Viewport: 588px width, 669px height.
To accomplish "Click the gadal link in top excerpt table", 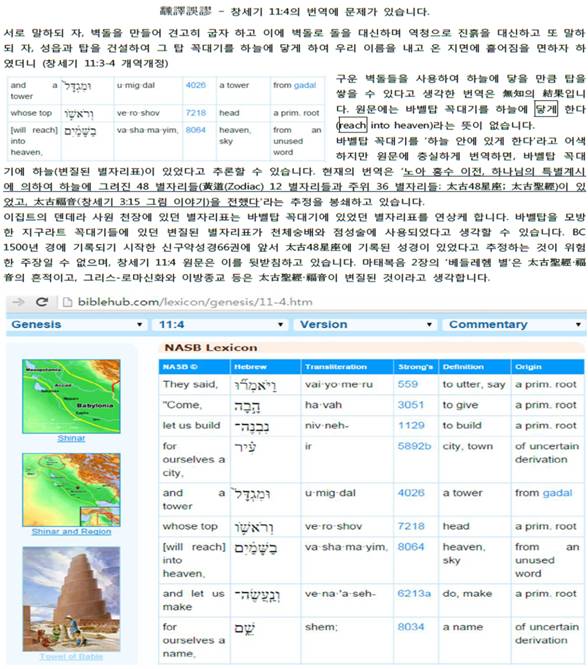I will 305,85.
